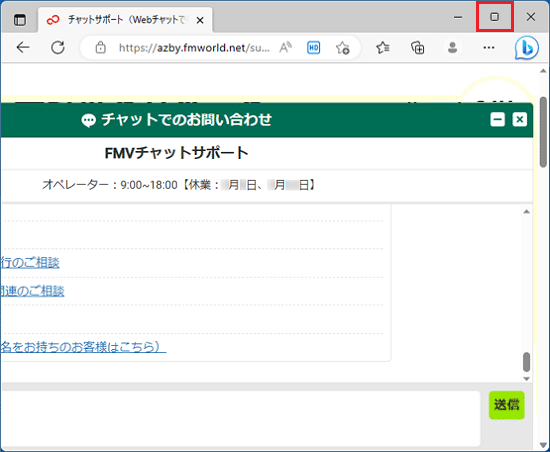Image resolution: width=550 pixels, height=452 pixels.
Task: Click the speech bubble icon in chat header
Action: click(88, 121)
